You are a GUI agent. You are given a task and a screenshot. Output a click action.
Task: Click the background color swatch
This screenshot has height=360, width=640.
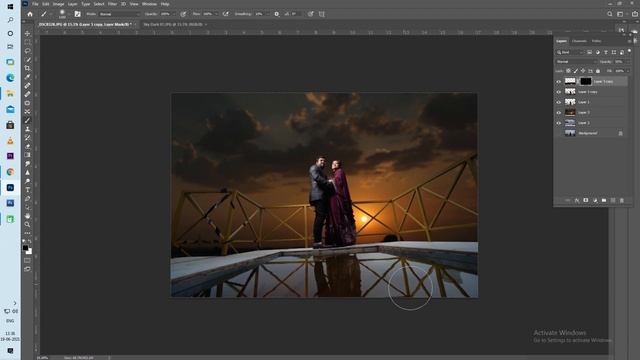click(29, 251)
